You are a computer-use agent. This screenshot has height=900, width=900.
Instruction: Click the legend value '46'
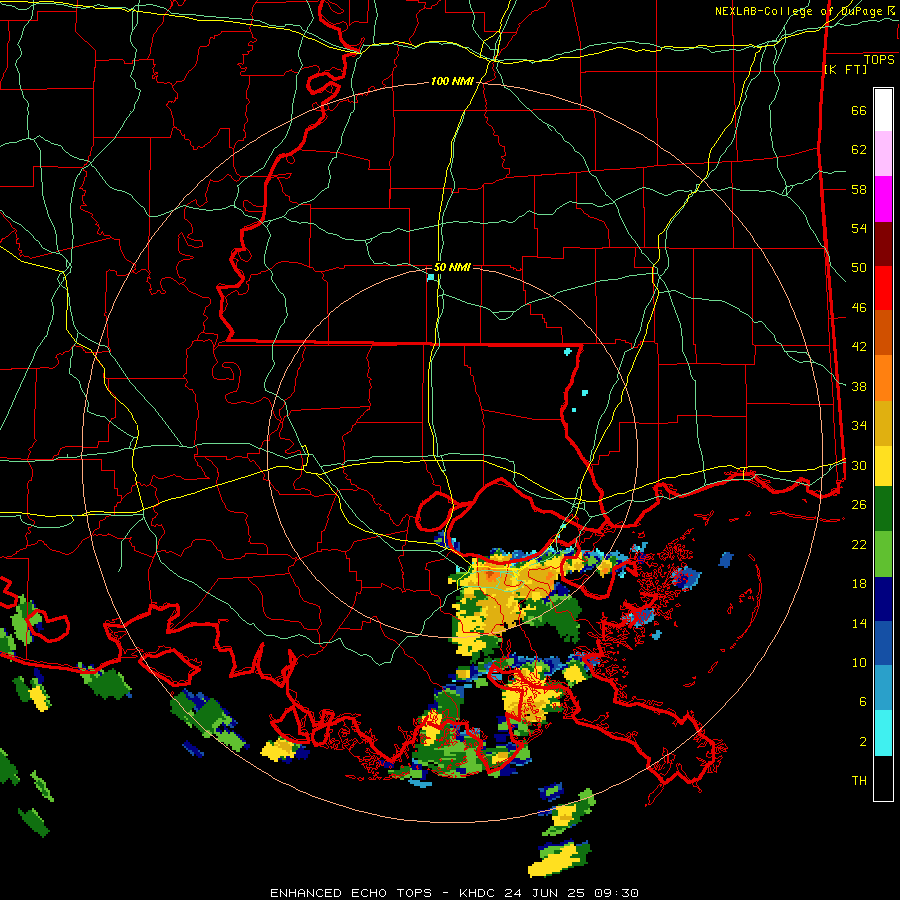tap(859, 308)
